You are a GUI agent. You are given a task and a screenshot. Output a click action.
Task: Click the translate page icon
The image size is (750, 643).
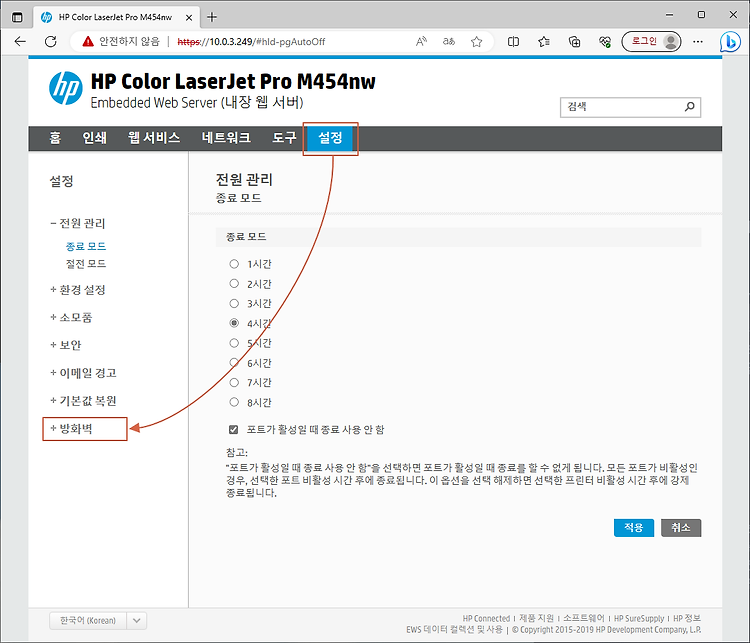point(449,42)
